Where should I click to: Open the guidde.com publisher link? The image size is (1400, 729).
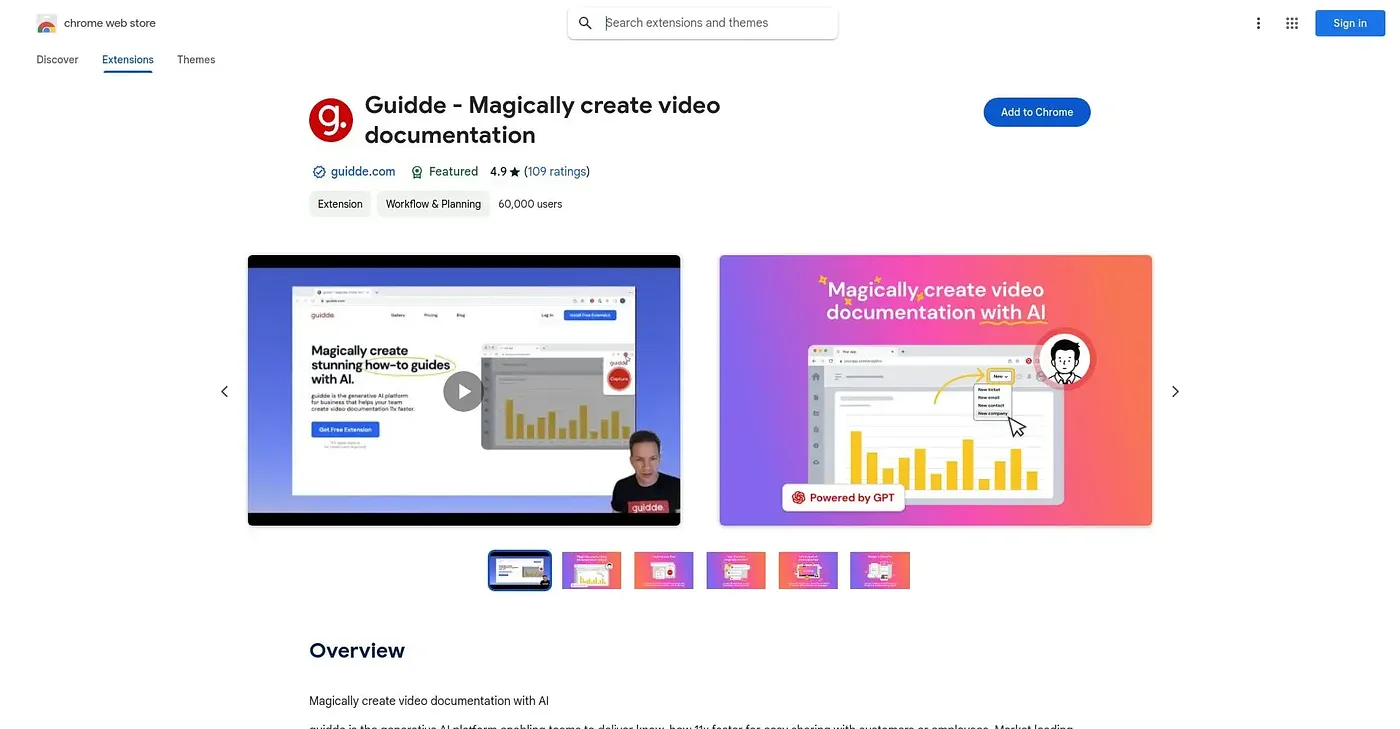tap(363, 172)
